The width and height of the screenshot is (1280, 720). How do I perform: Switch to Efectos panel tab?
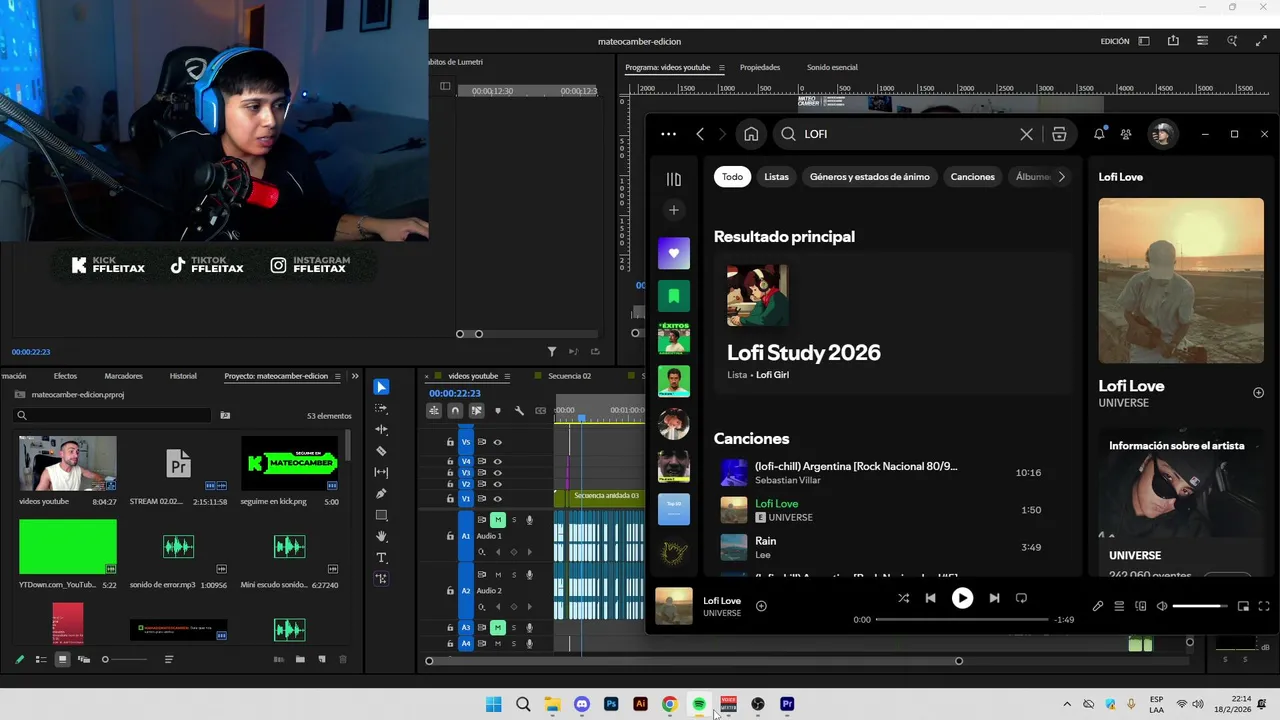pos(65,376)
